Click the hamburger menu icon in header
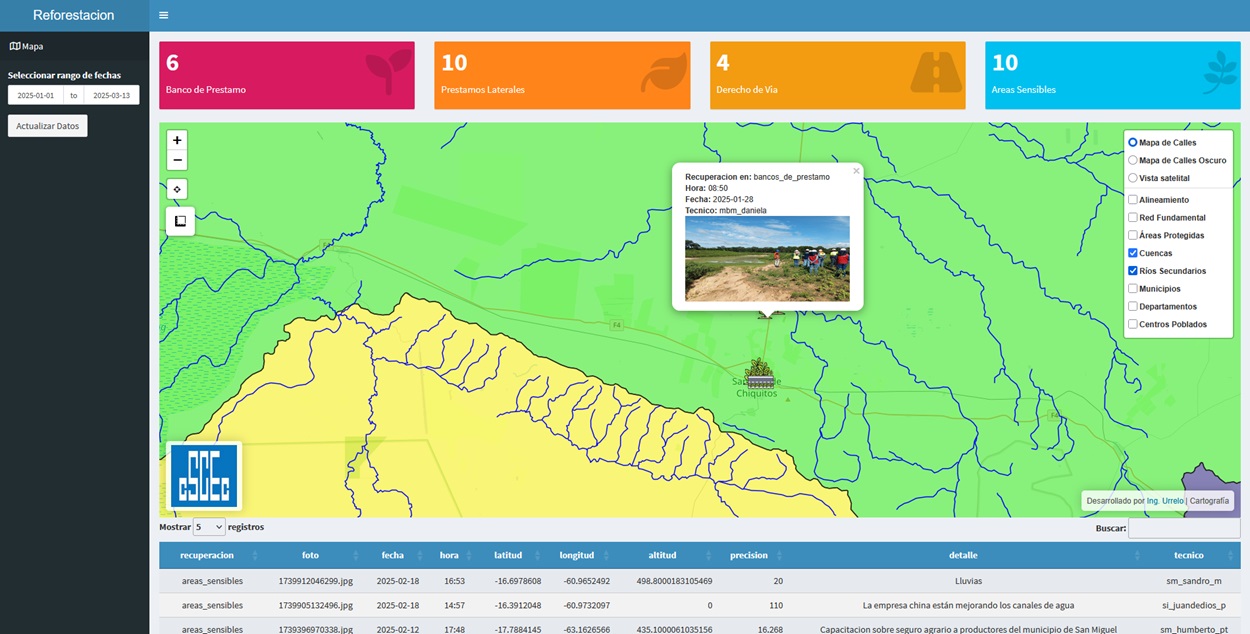The height and width of the screenshot is (634, 1250). [164, 15]
